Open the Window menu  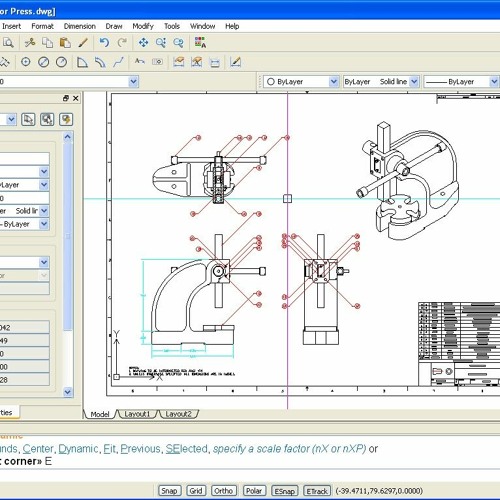point(202,26)
